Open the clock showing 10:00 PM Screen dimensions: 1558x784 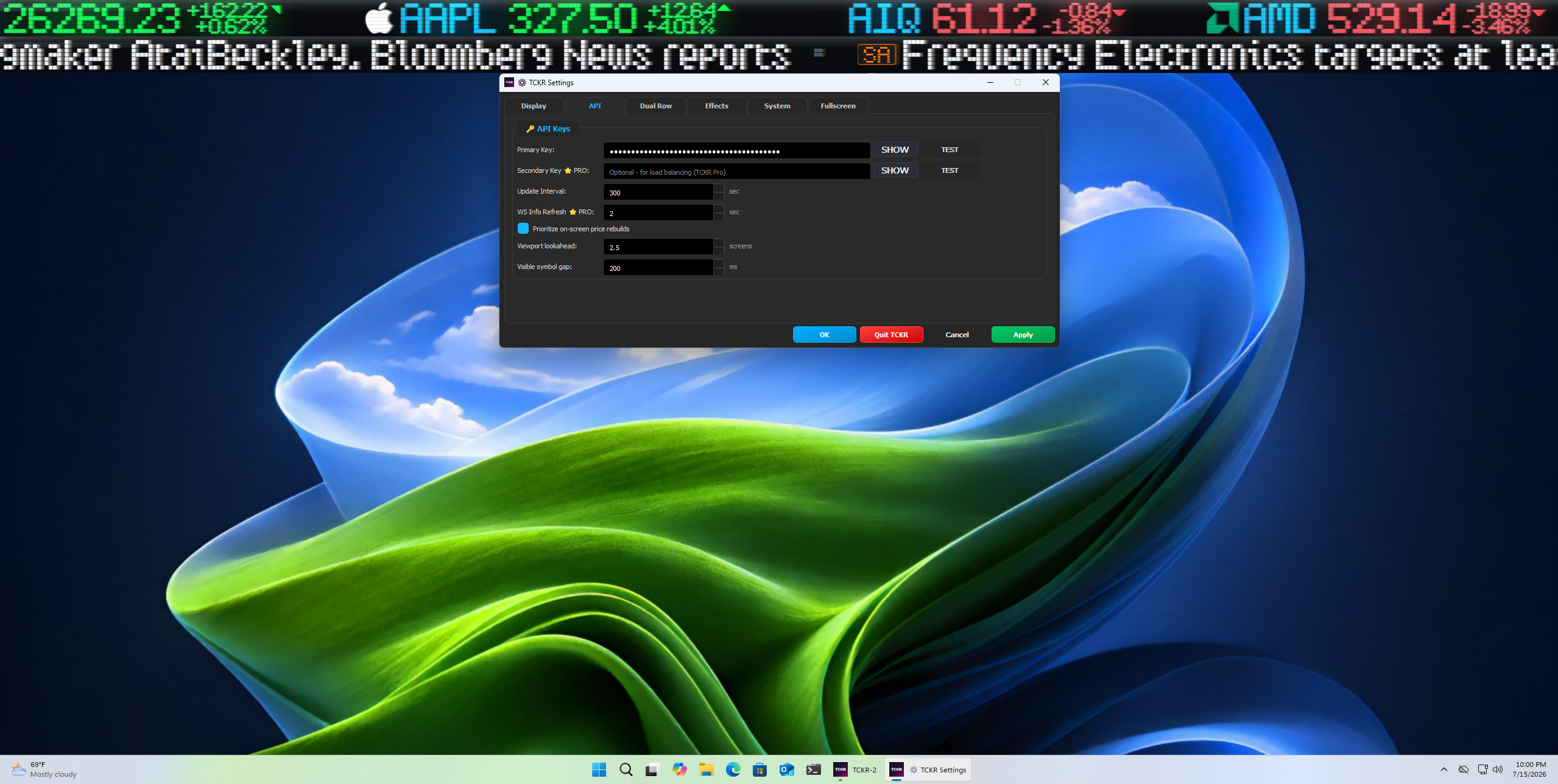point(1529,769)
